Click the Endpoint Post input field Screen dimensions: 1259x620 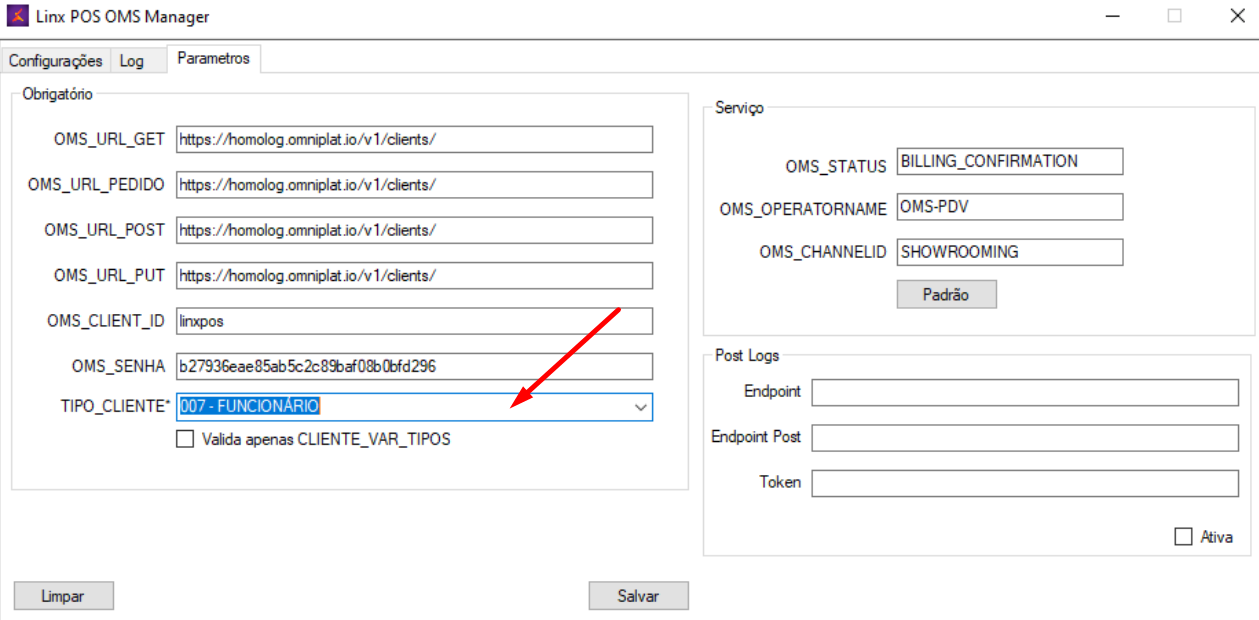click(1025, 438)
